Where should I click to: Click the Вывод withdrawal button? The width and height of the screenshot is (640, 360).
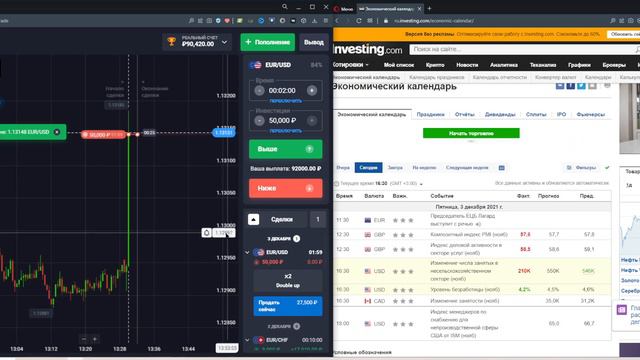pos(313,42)
